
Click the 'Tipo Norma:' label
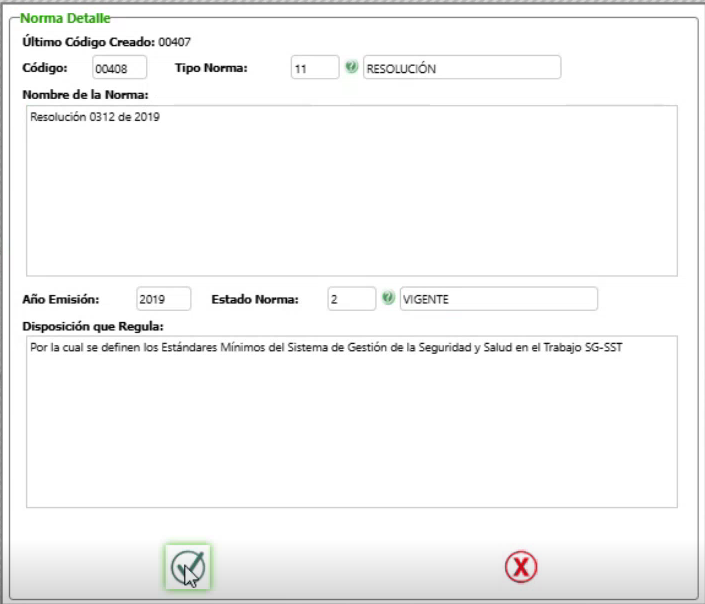[211, 68]
